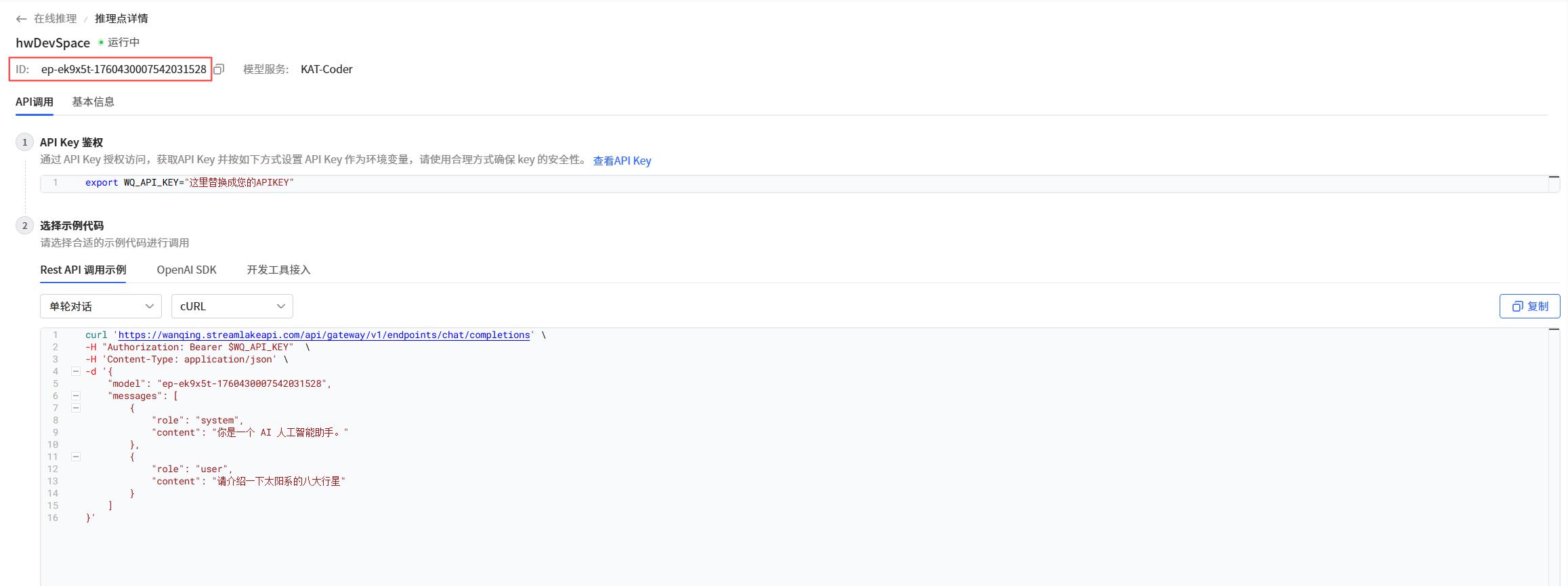
Task: Collapse the messages array fold at line 6
Action: click(76, 396)
